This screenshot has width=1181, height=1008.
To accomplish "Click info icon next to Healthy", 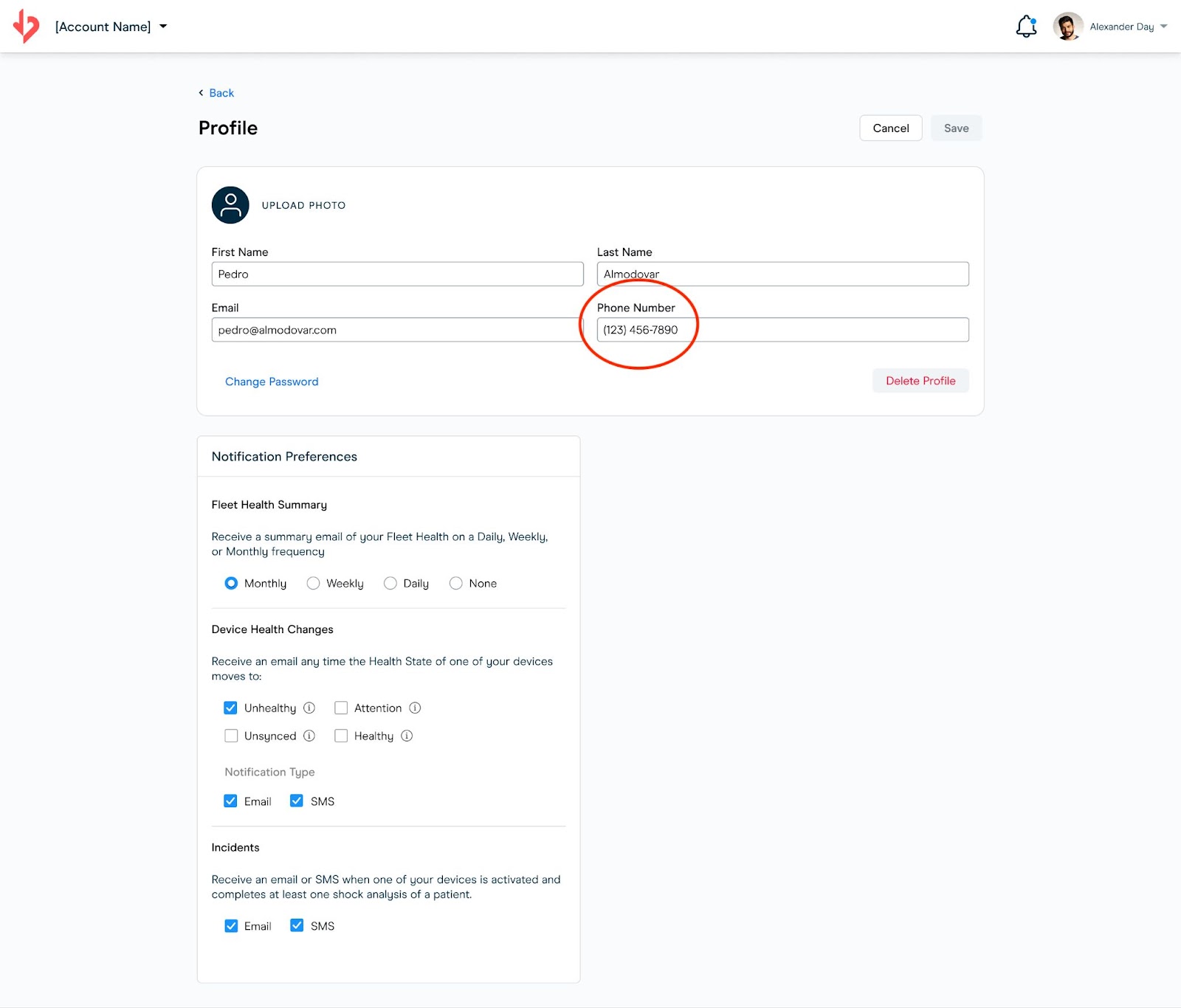I will pyautogui.click(x=407, y=736).
